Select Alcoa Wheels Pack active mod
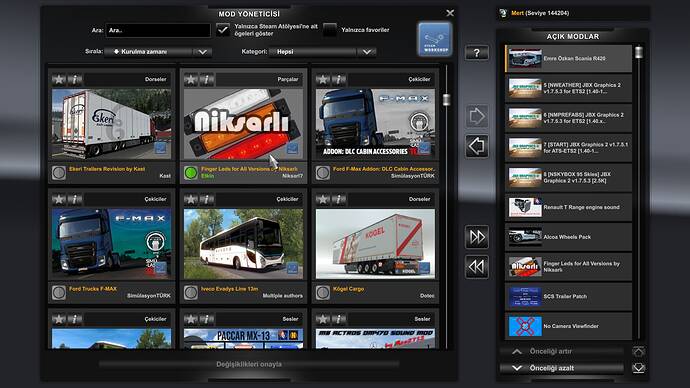Screen dimensions: 690x388 (568, 237)
